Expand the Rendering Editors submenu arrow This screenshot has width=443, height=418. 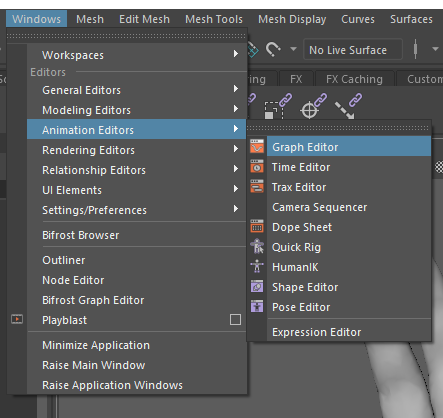[236, 149]
